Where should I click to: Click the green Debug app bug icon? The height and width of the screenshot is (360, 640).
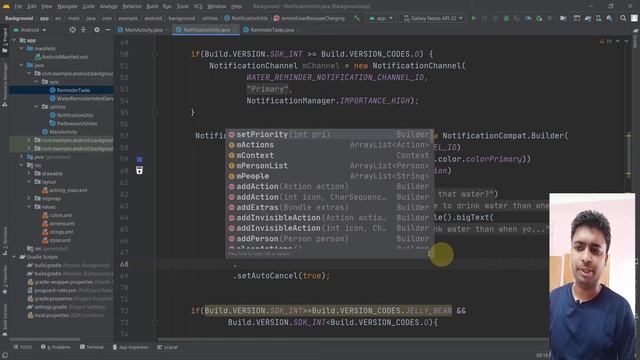tap(506, 18)
